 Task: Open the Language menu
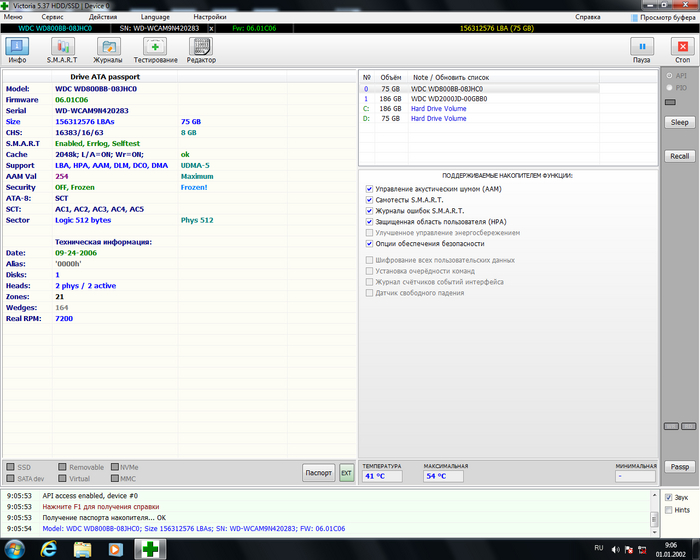point(156,17)
